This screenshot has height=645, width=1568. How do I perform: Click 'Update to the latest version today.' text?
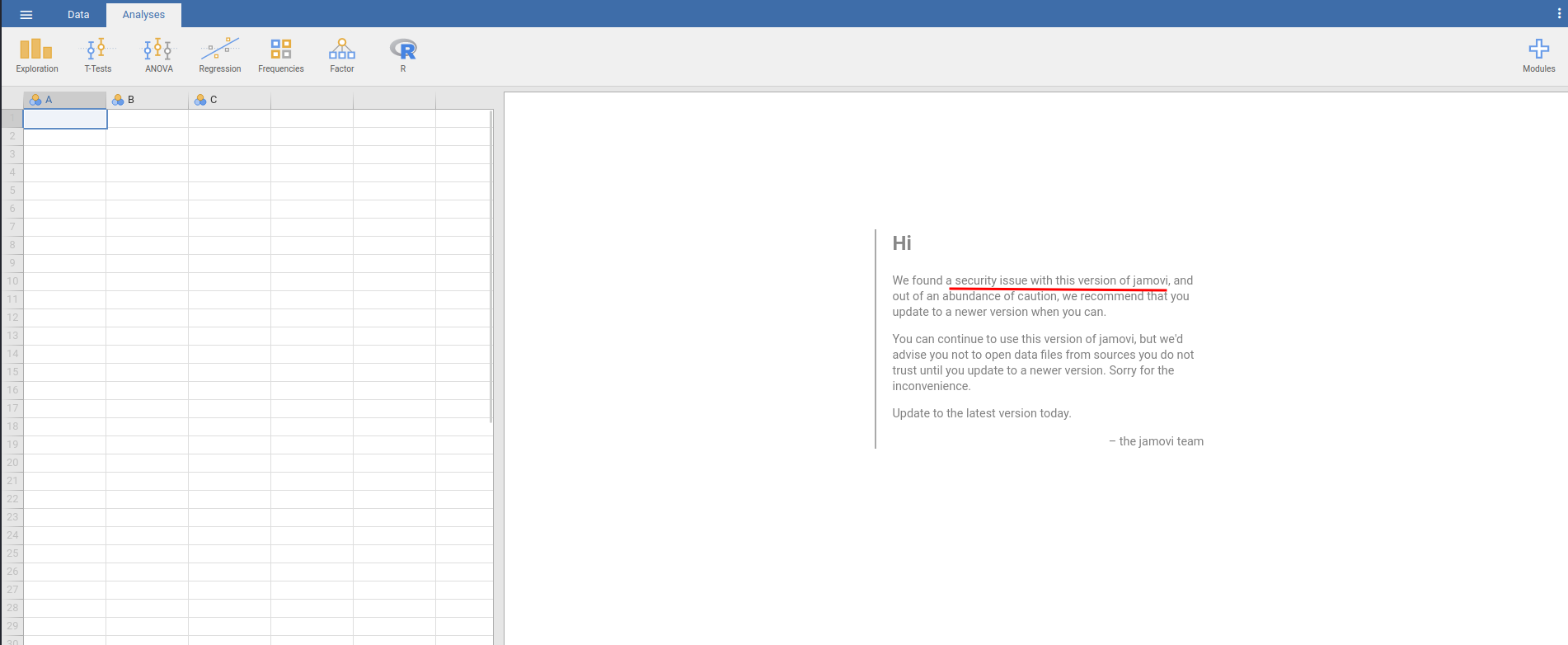point(982,413)
